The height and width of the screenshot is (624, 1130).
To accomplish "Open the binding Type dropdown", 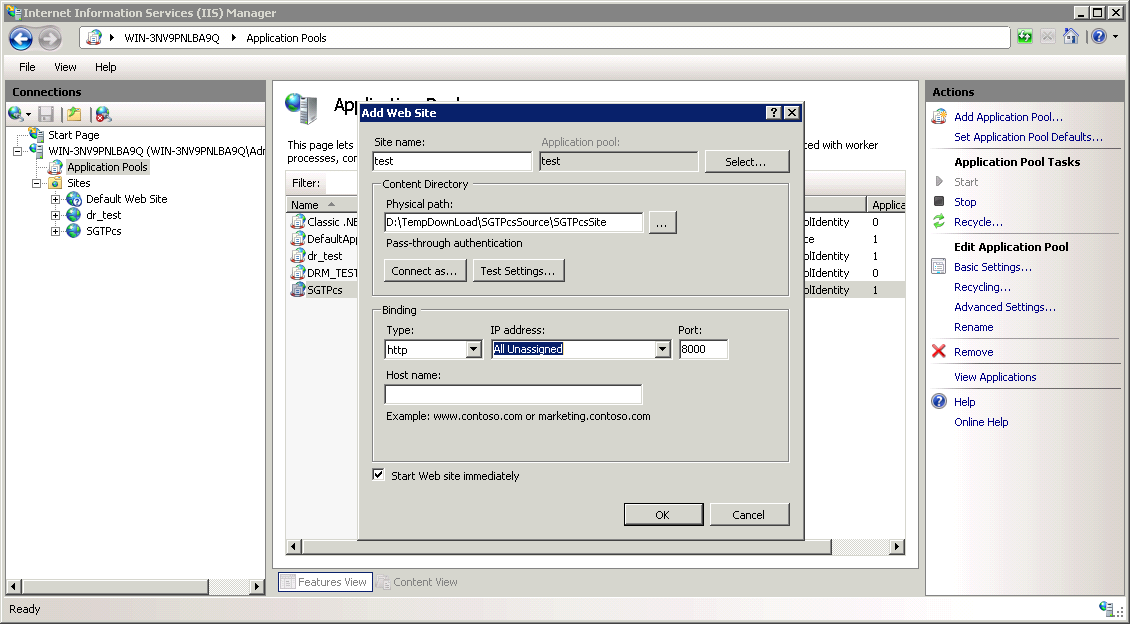I will click(473, 349).
